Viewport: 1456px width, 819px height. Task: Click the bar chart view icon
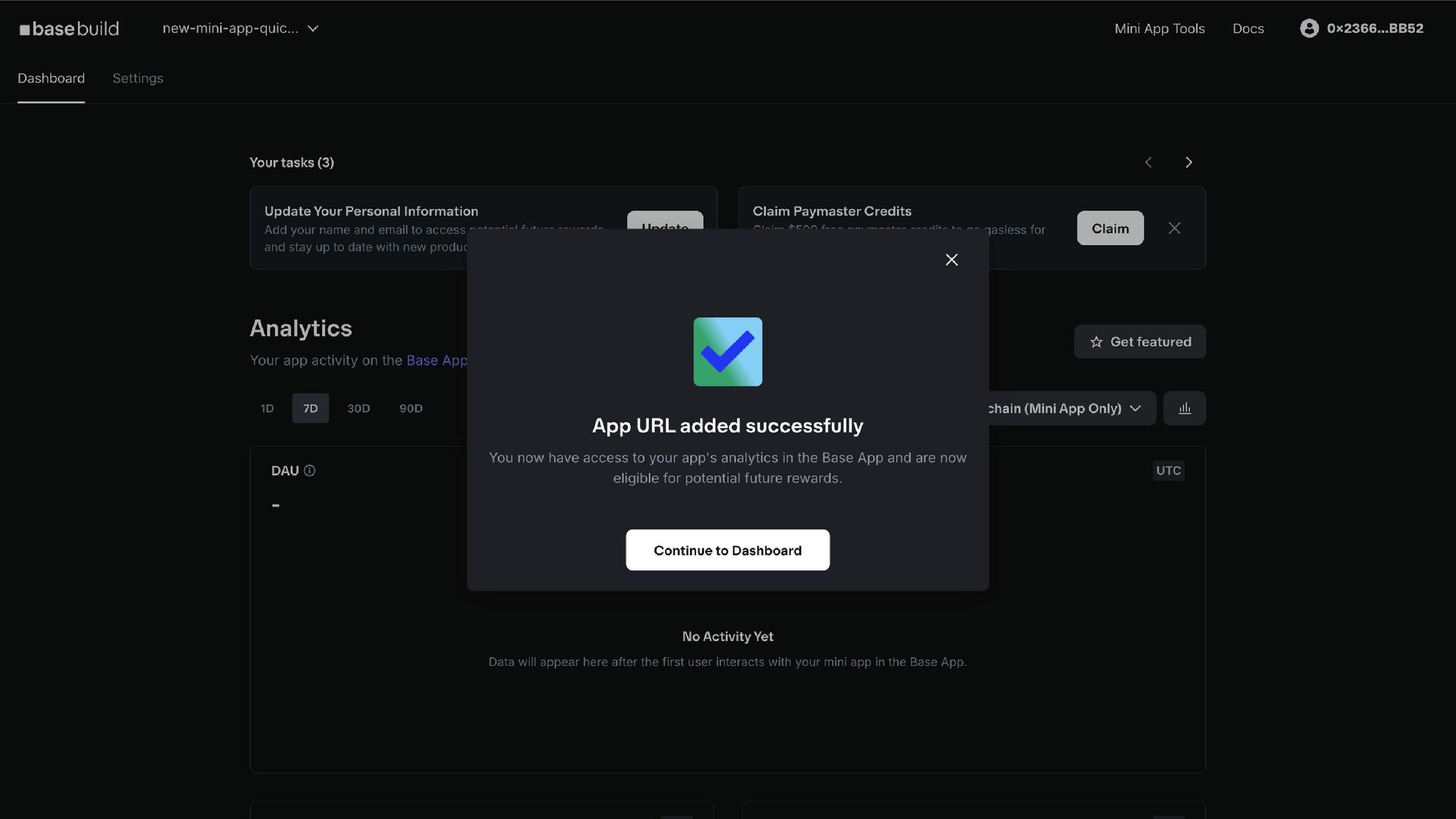pos(1185,409)
